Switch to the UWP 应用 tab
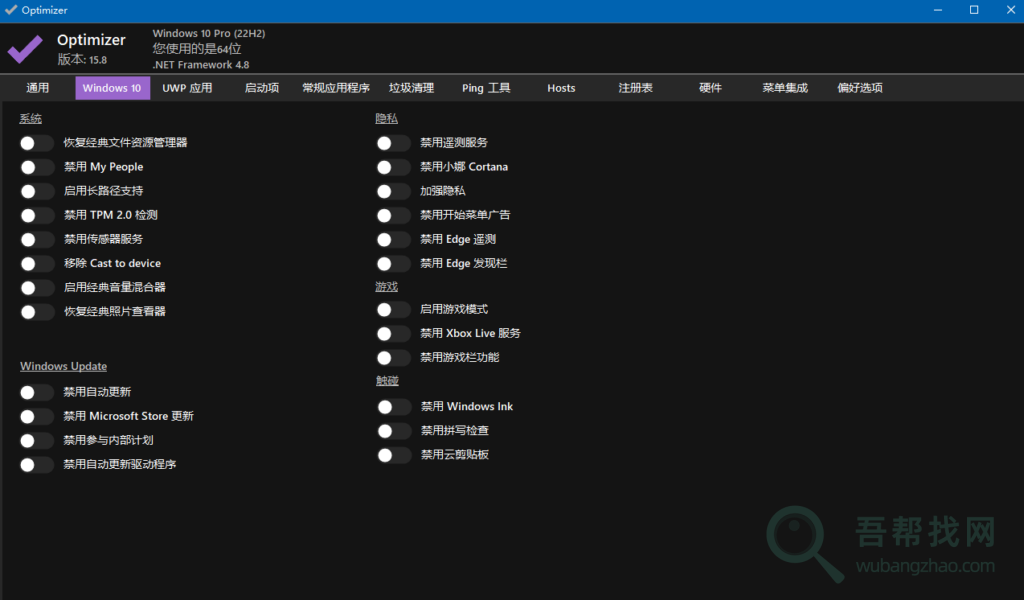 tap(187, 88)
